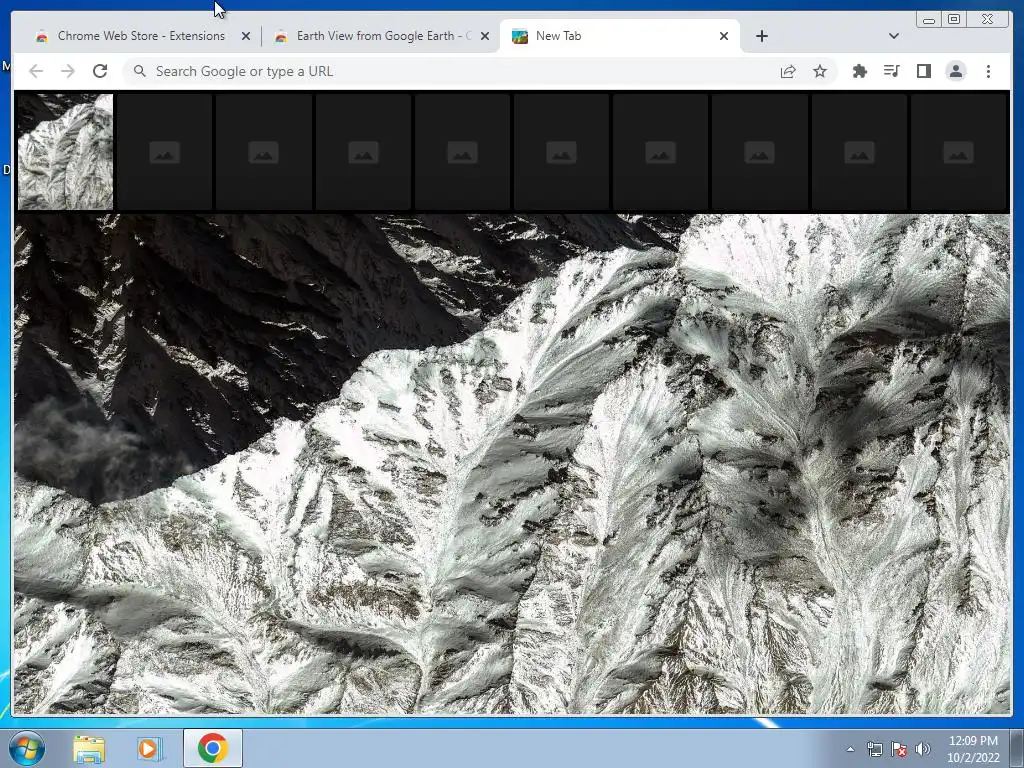Close the New Tab tab
The image size is (1024, 768).
(x=724, y=37)
